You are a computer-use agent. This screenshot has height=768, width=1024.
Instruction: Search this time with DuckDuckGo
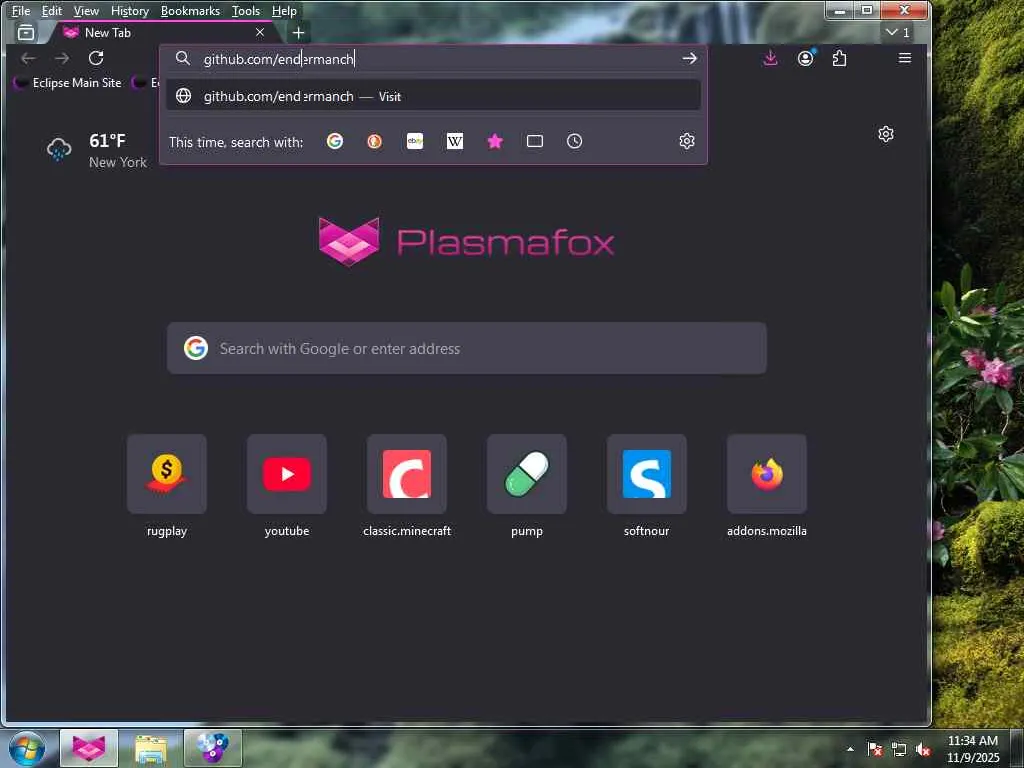pos(375,141)
